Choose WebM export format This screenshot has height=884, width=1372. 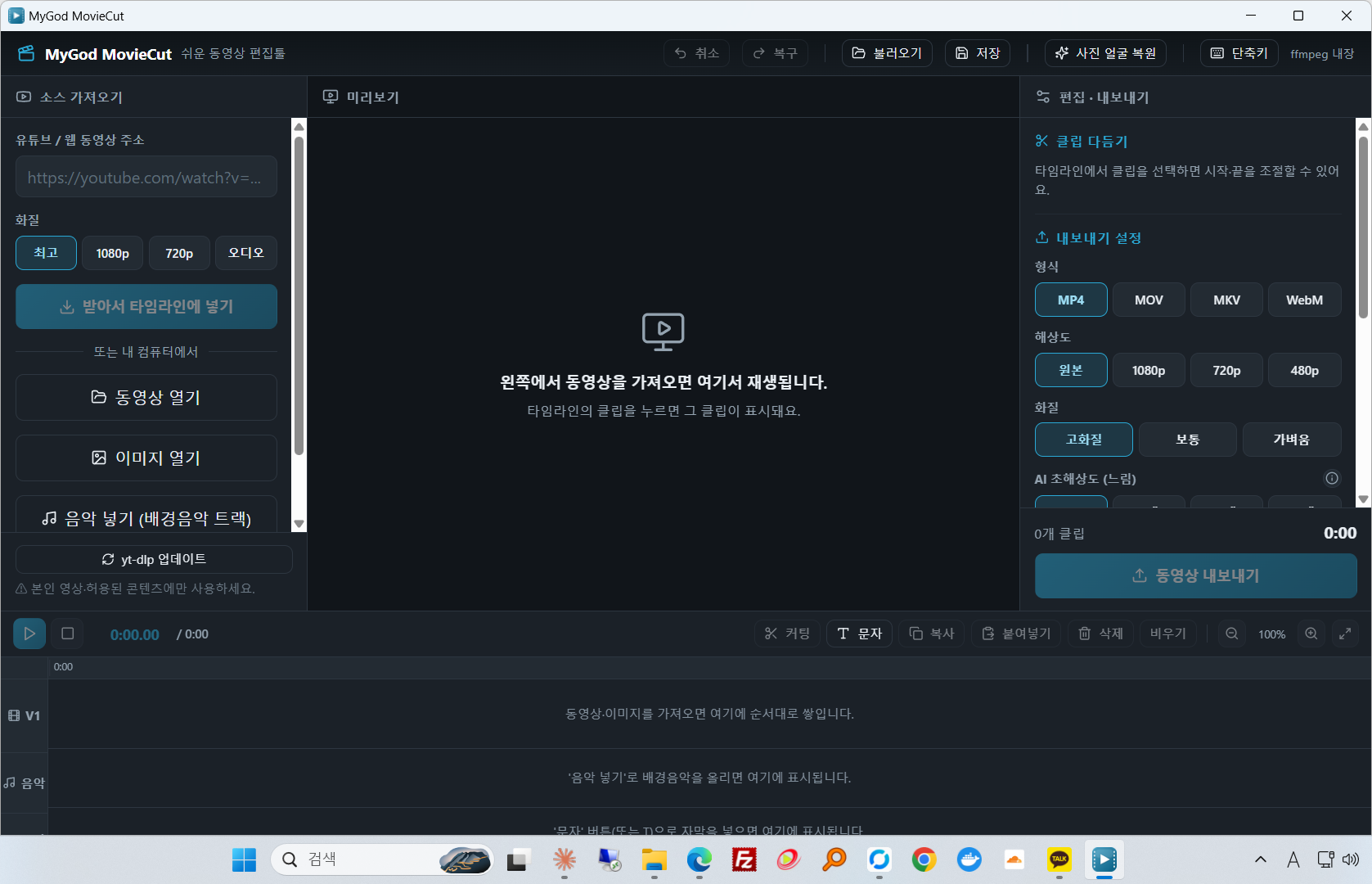point(1304,300)
